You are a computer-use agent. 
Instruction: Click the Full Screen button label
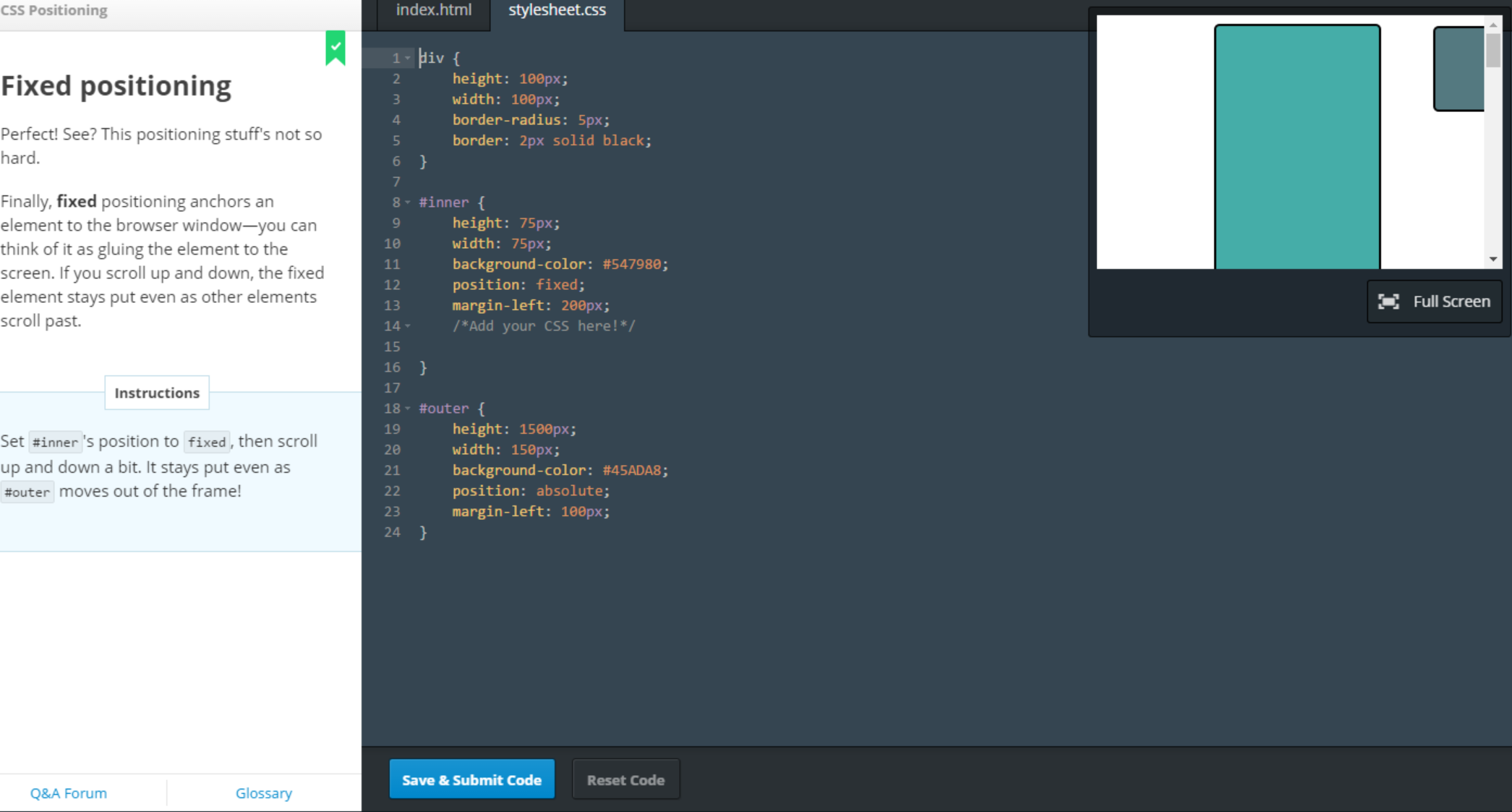1451,302
